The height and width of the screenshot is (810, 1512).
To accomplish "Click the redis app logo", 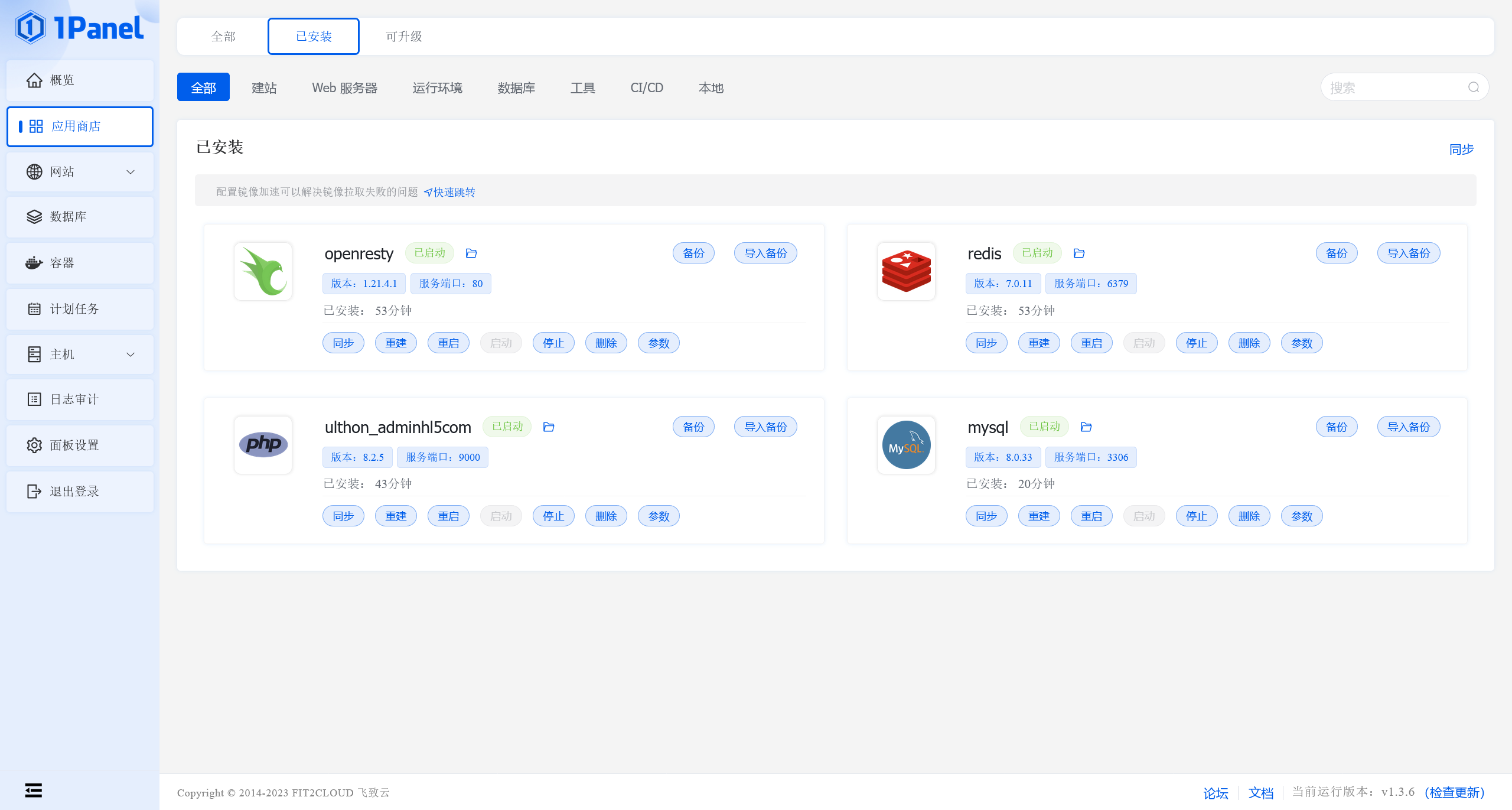I will [907, 272].
